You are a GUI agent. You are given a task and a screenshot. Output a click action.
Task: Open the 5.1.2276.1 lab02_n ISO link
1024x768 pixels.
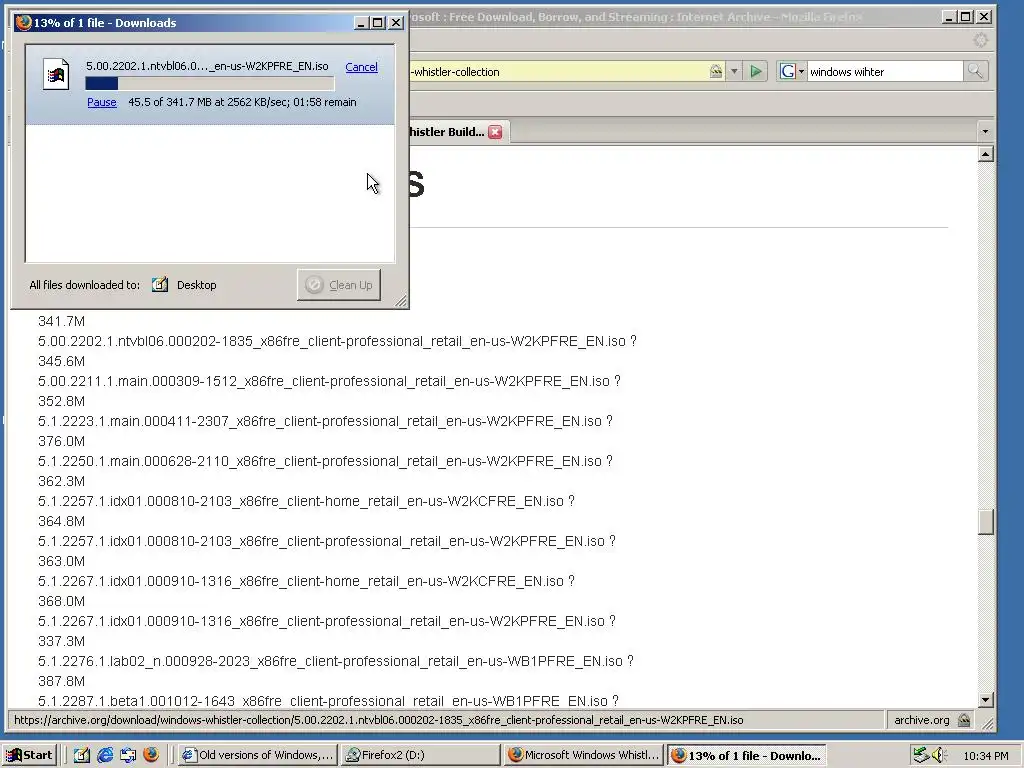pyautogui.click(x=330, y=661)
